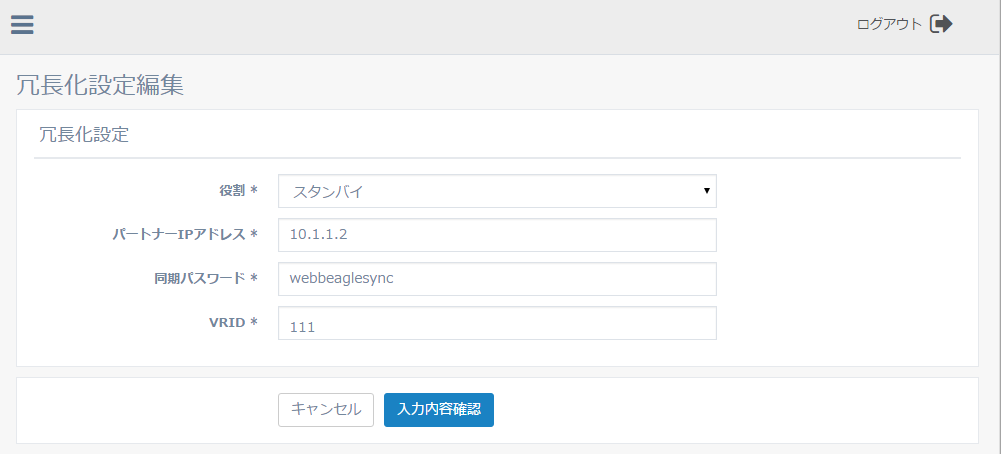Click the 同期パスワード label text
Viewport: 1001px width, 454px height.
coord(192,278)
